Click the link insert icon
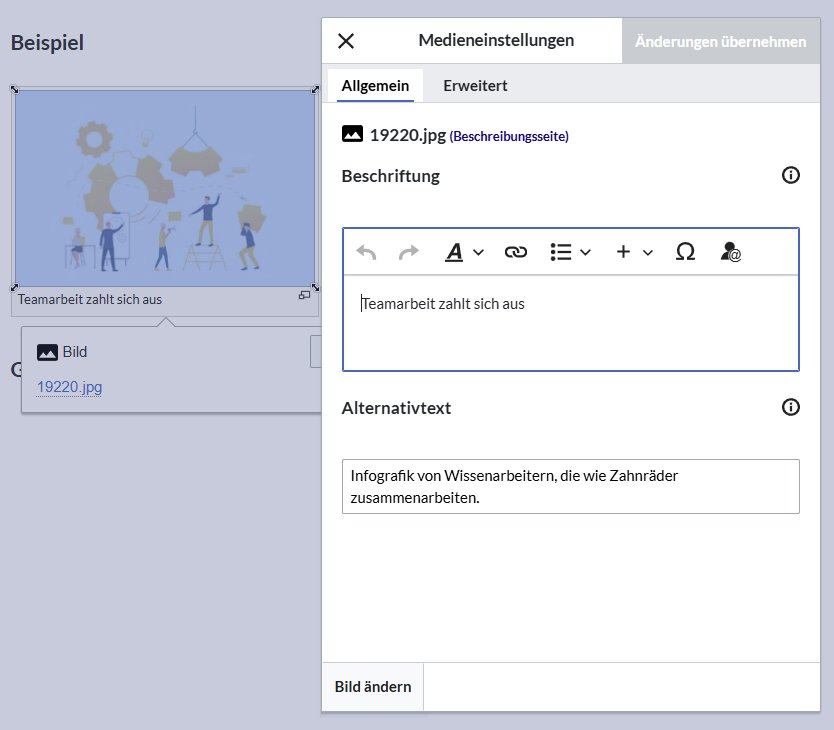 [x=515, y=253]
